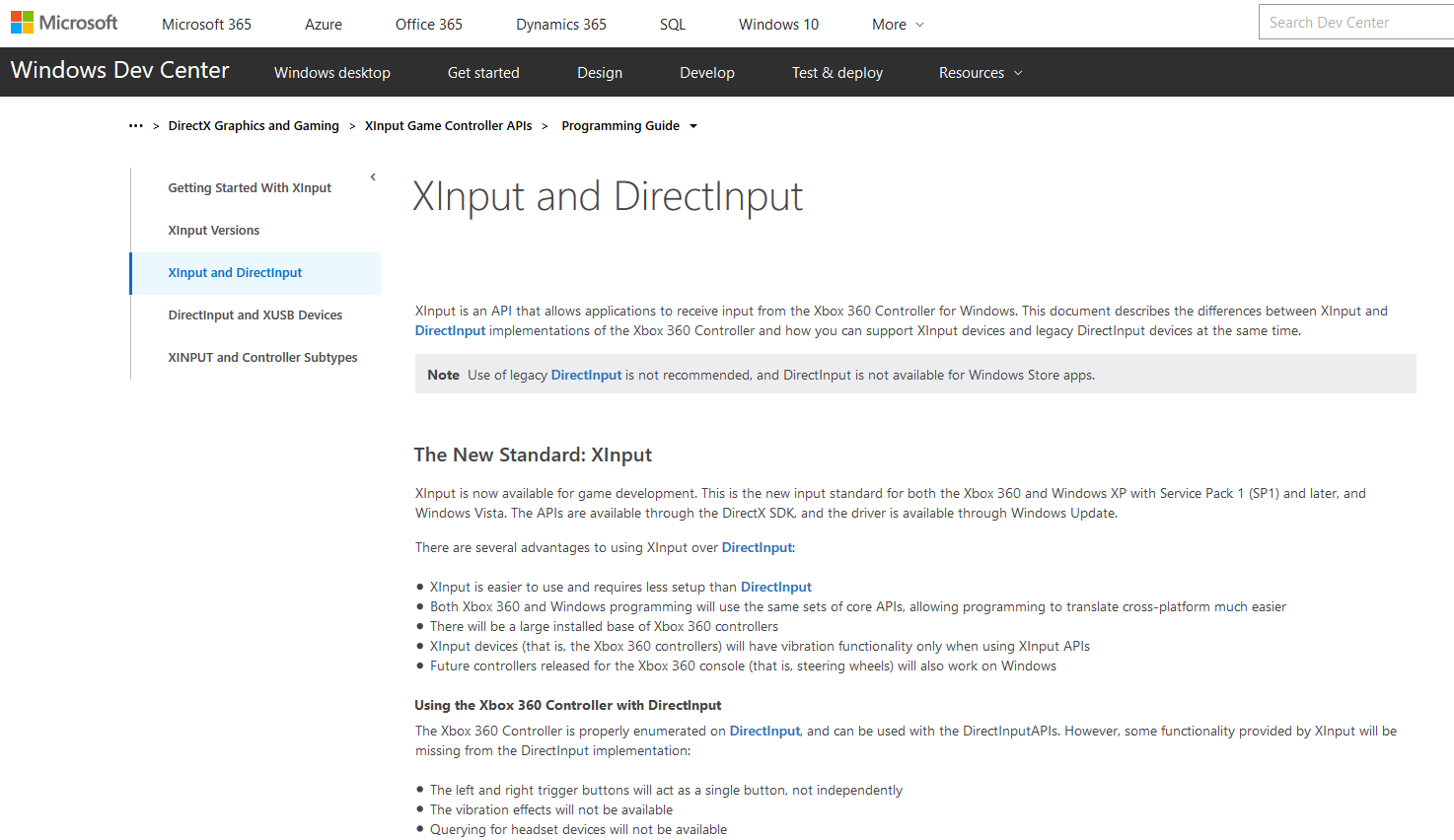Image resolution: width=1454 pixels, height=840 pixels.
Task: Open DirectInput and XUSB Devices
Action: (255, 315)
